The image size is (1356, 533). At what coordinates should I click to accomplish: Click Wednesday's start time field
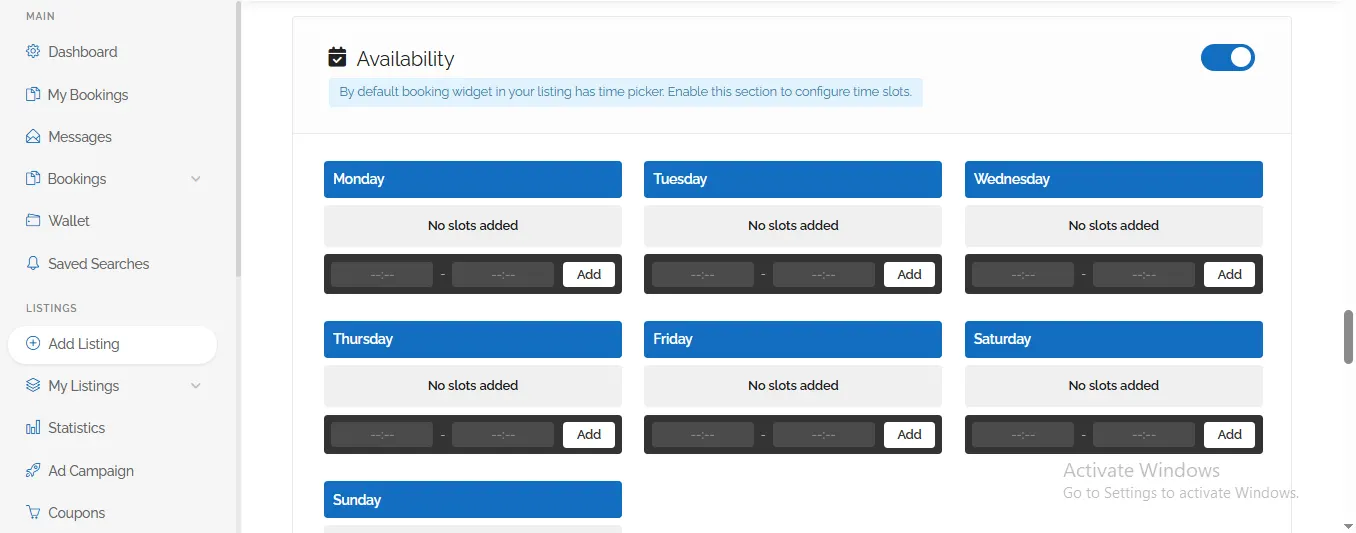[1023, 274]
